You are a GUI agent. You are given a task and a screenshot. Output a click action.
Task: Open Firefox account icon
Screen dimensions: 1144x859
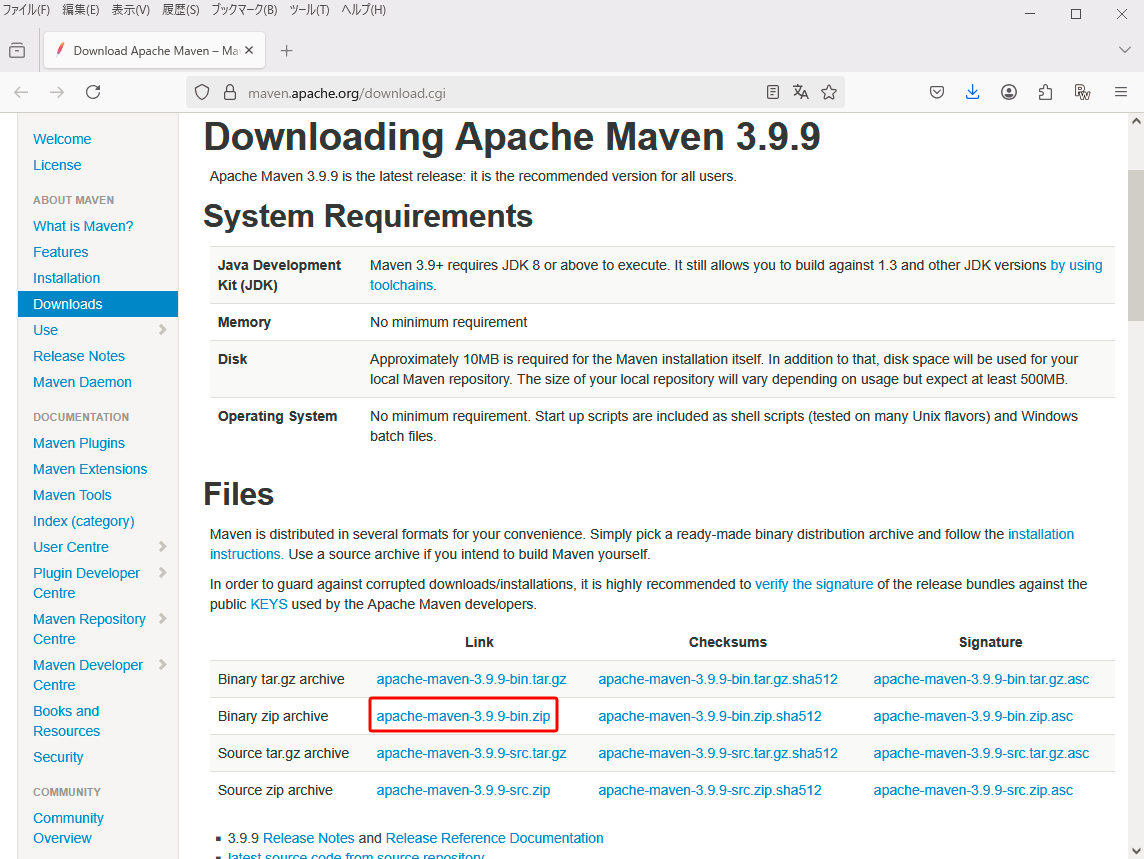(x=1009, y=92)
